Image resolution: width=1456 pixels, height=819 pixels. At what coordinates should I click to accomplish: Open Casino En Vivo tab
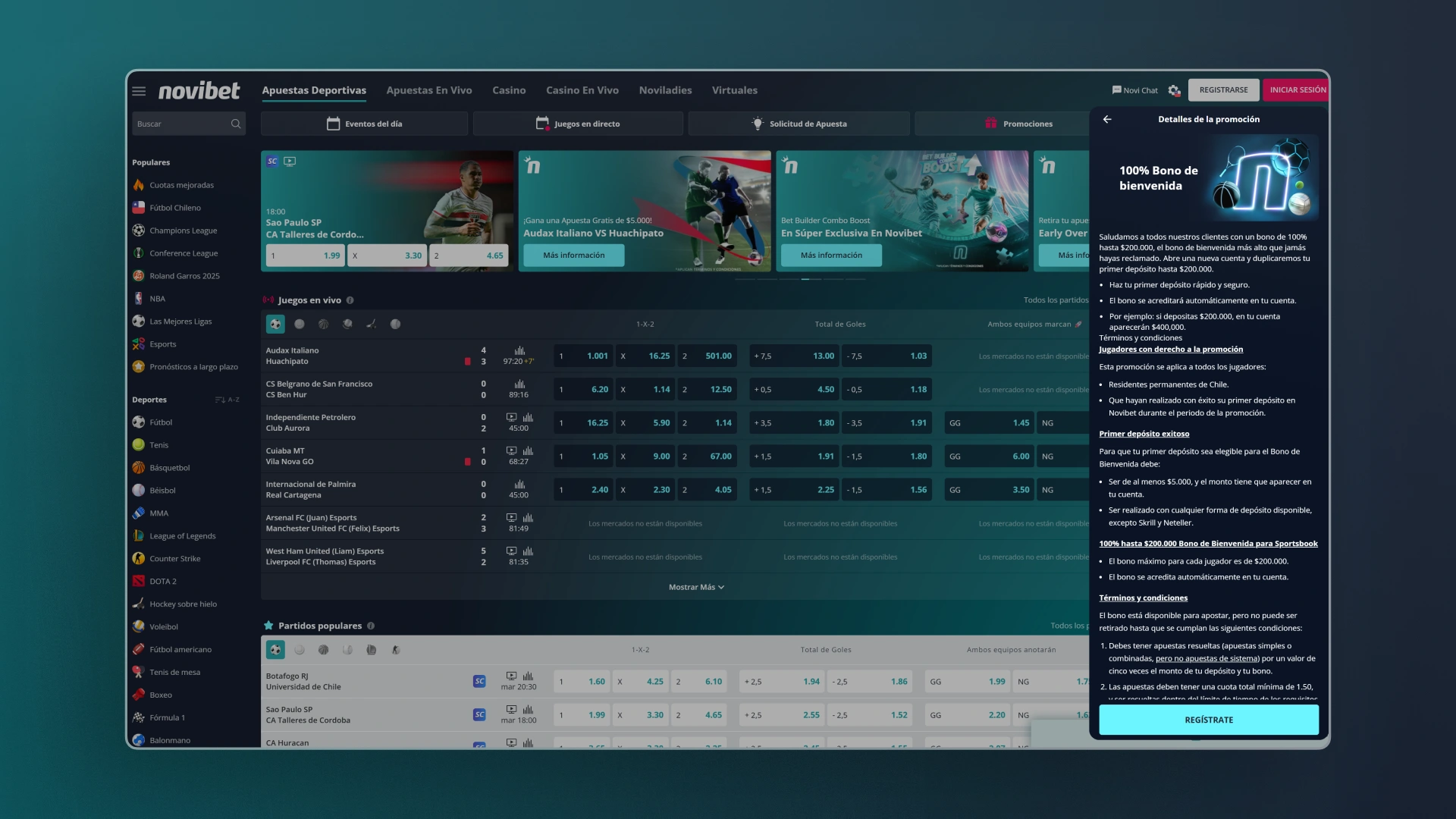pyautogui.click(x=582, y=90)
